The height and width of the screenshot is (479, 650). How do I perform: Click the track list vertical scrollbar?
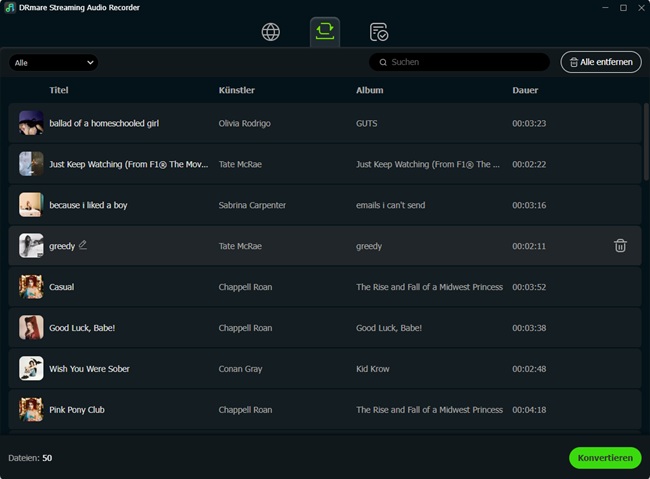646,142
